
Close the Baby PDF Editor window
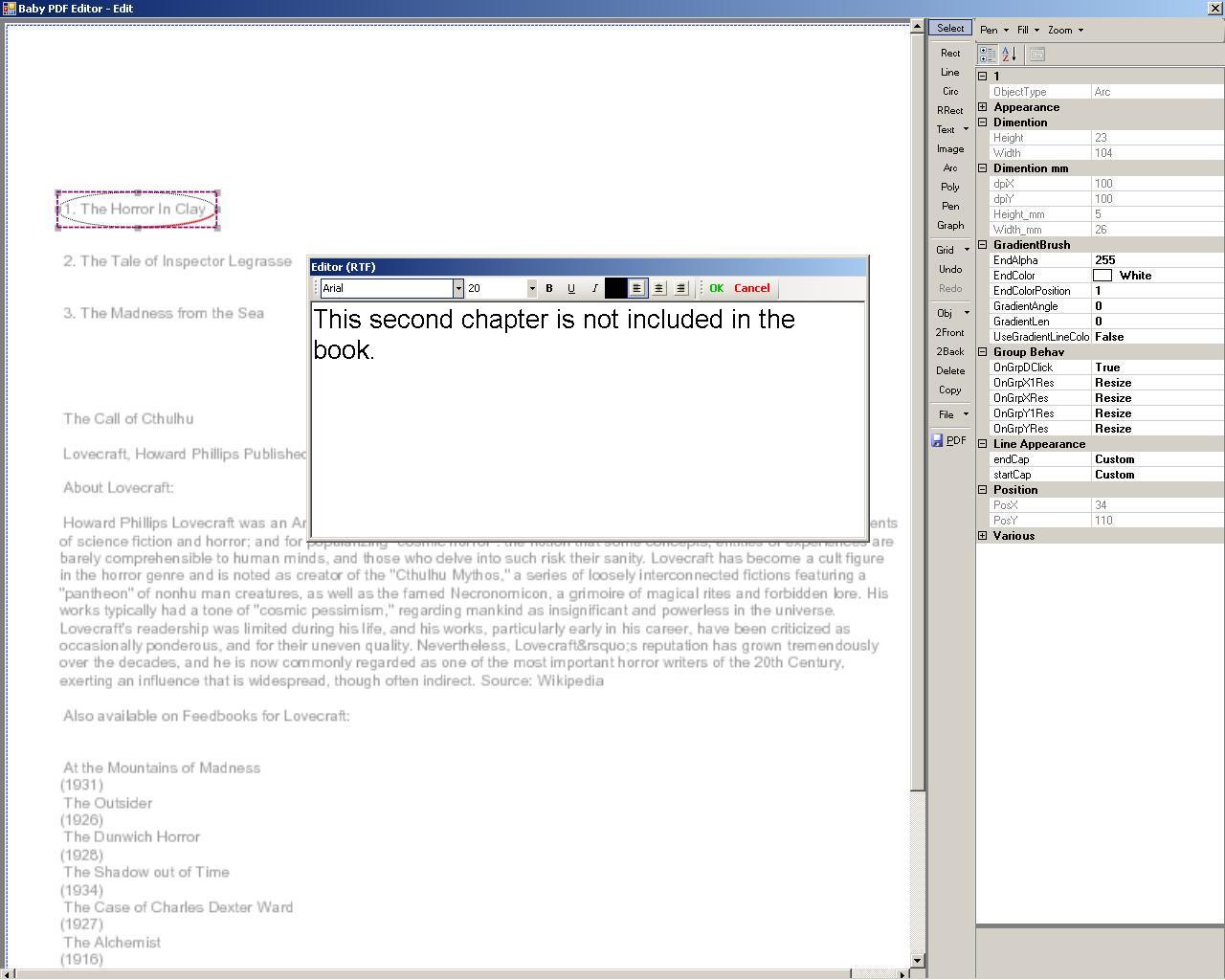coord(1215,8)
